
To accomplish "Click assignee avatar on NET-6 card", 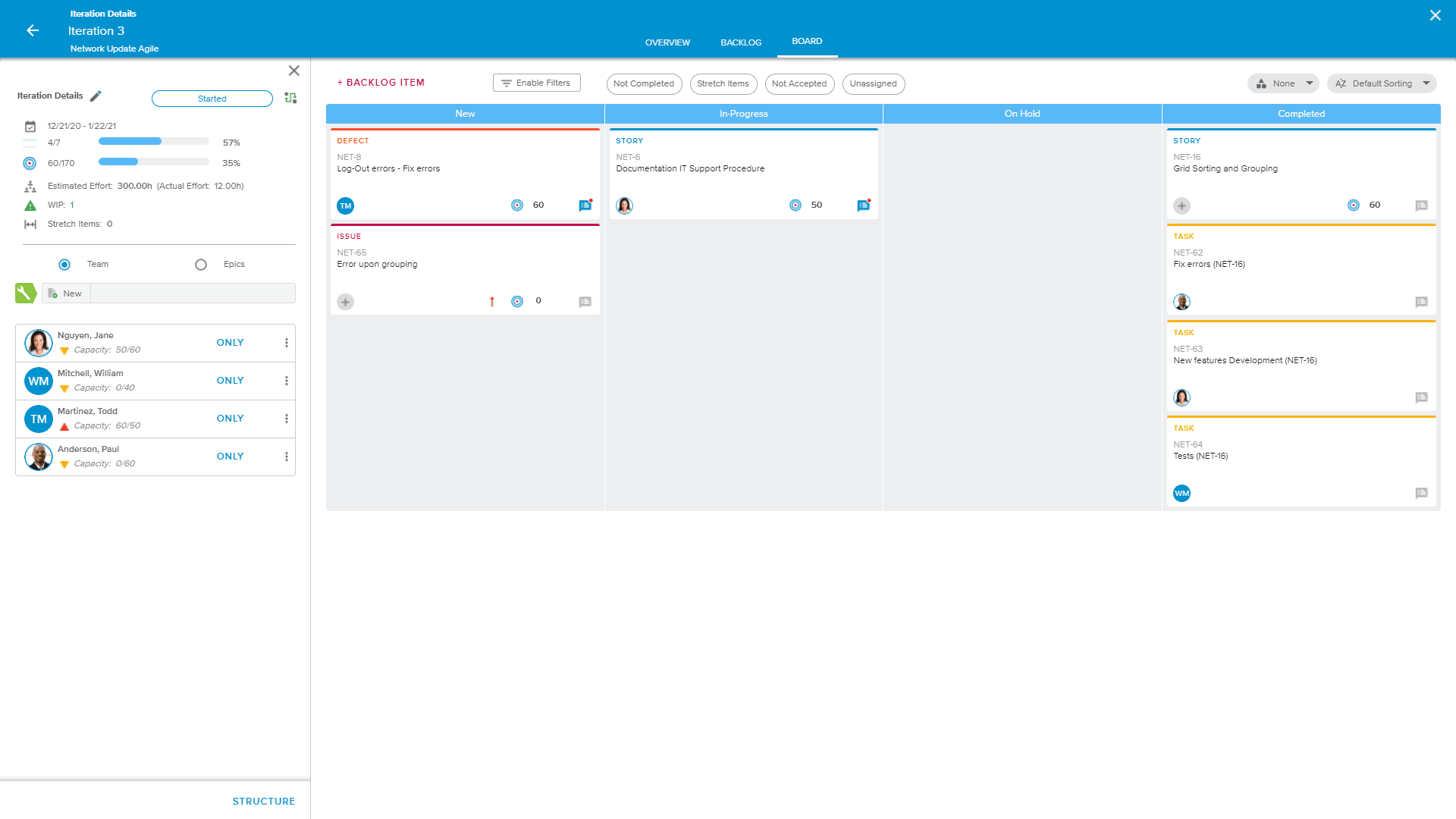I will coord(624,206).
